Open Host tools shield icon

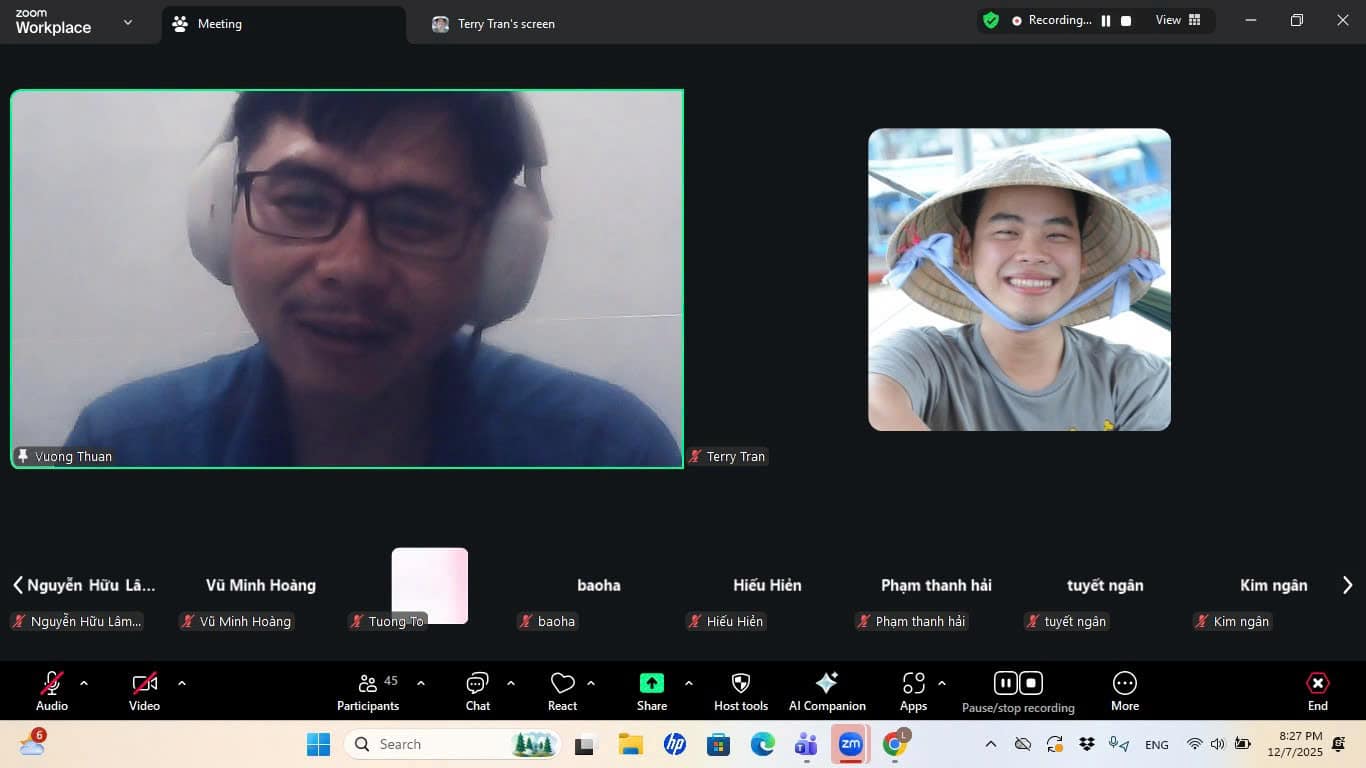pos(740,684)
